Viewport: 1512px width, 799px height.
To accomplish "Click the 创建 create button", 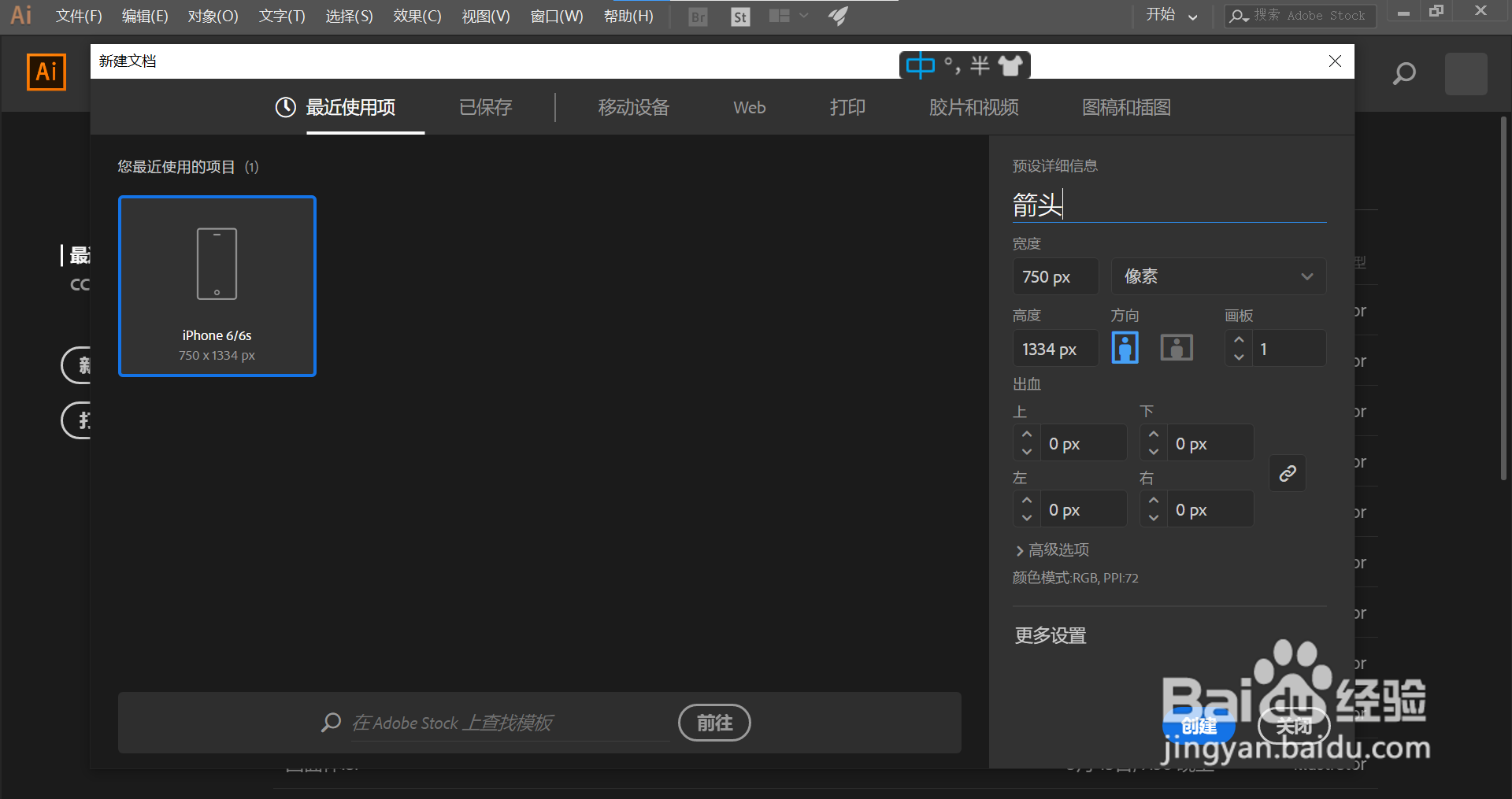I will point(1199,725).
